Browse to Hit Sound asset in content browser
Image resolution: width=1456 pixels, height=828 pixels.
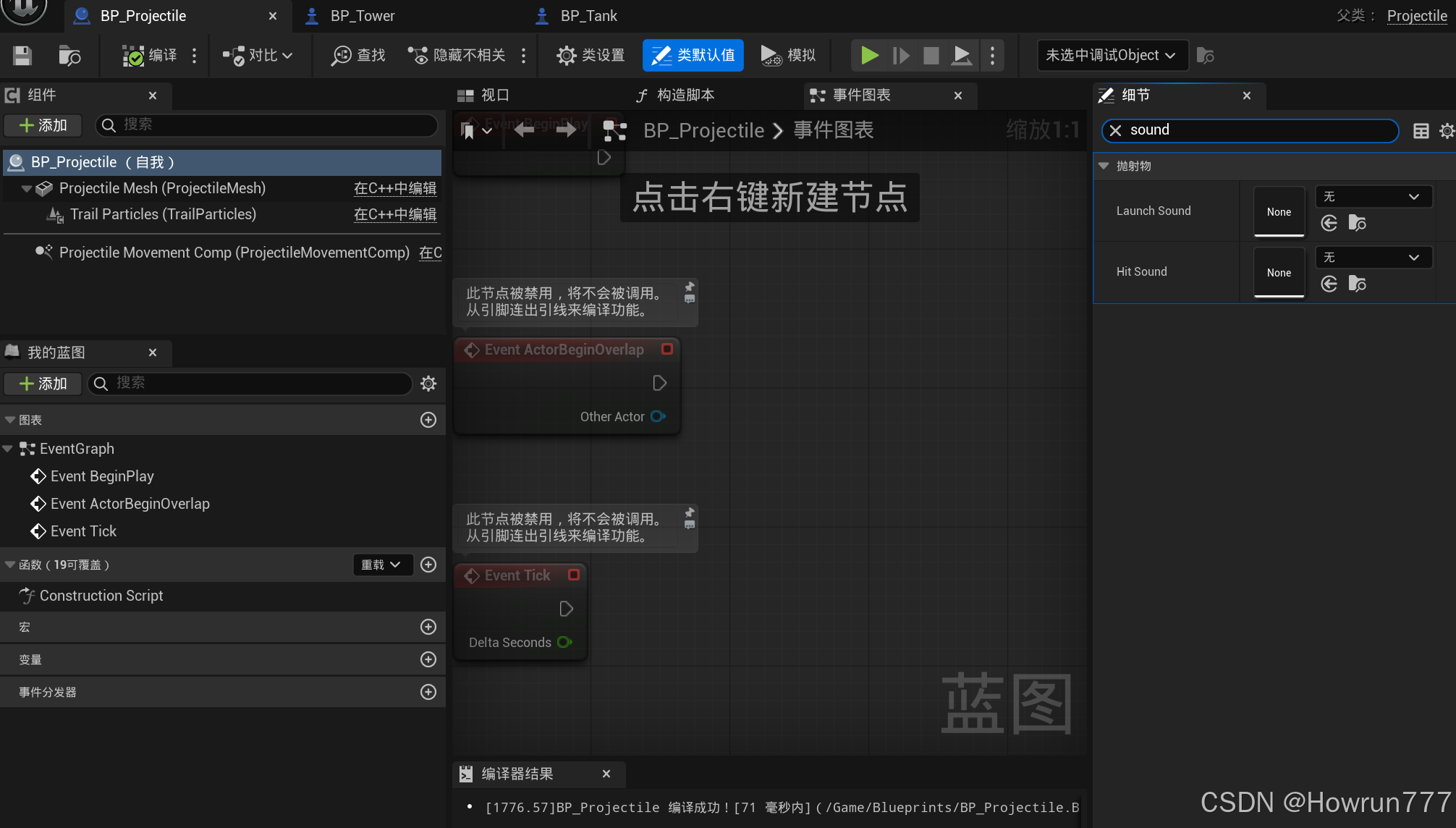[x=1358, y=284]
